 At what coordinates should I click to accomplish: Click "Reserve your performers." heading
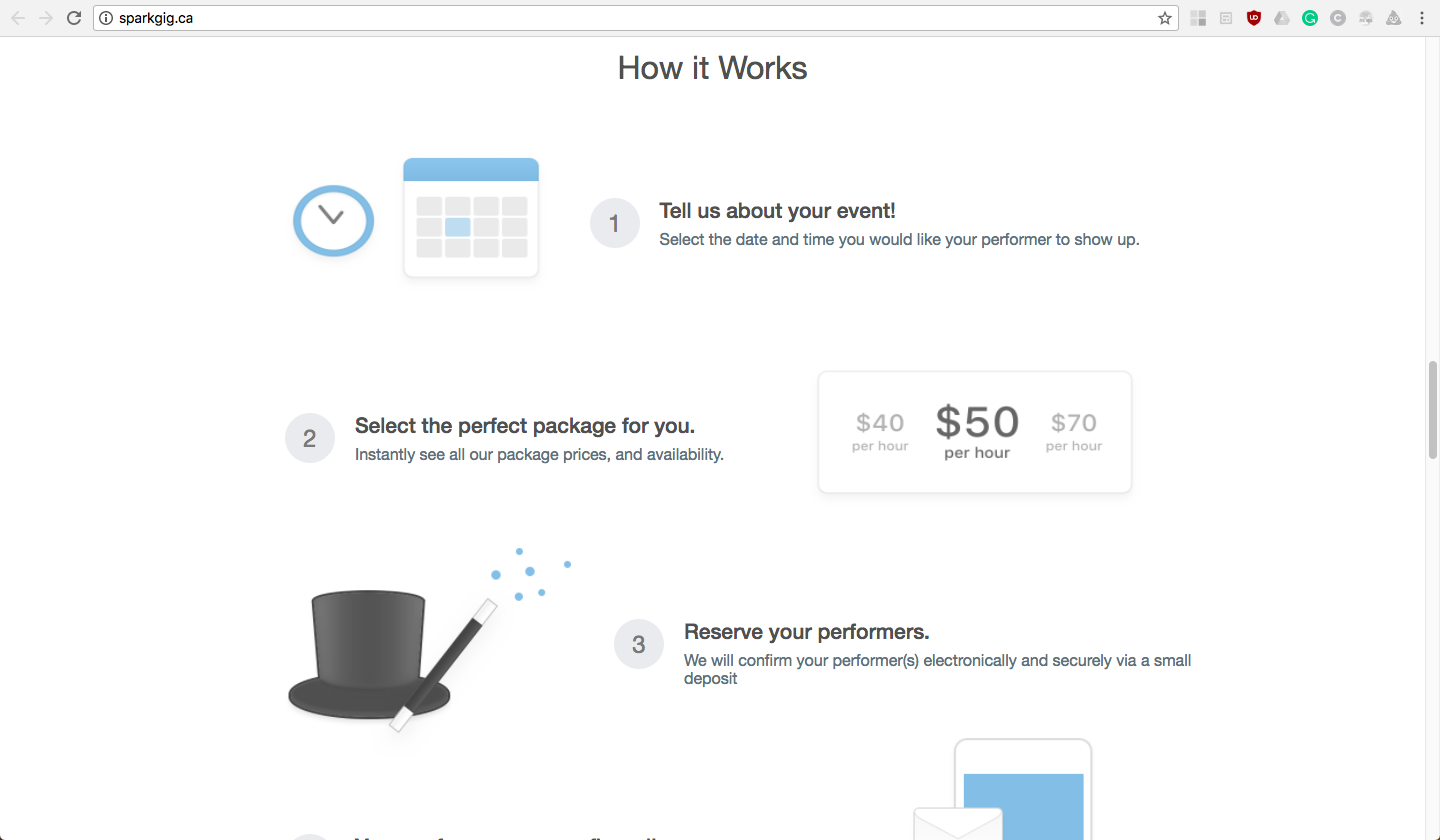point(807,632)
